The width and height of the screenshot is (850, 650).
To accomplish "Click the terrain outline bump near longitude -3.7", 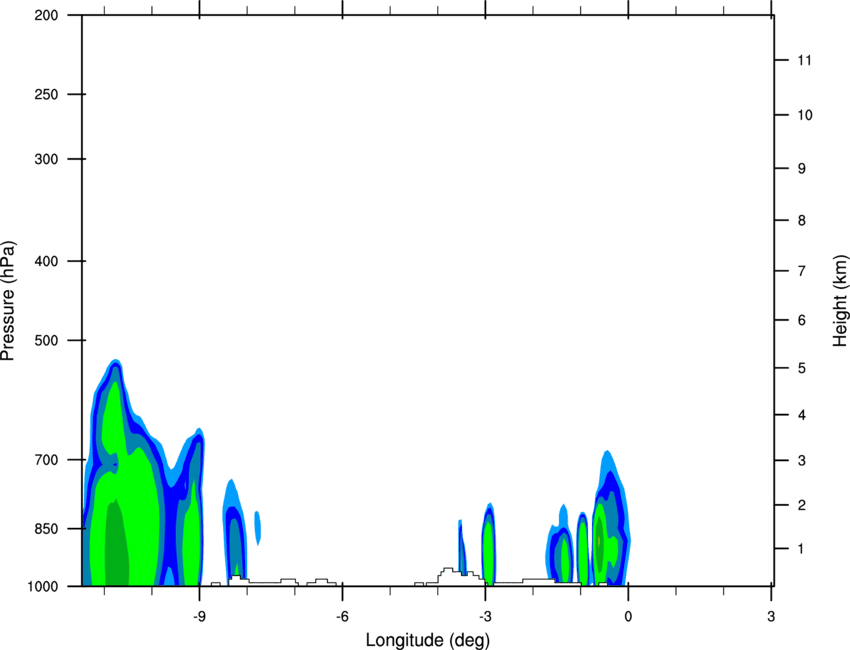I will [449, 575].
